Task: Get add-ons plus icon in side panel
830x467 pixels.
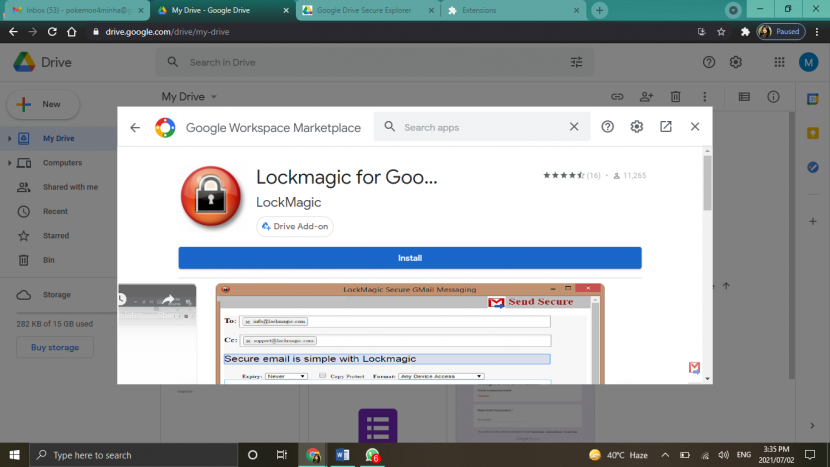Action: pos(813,221)
